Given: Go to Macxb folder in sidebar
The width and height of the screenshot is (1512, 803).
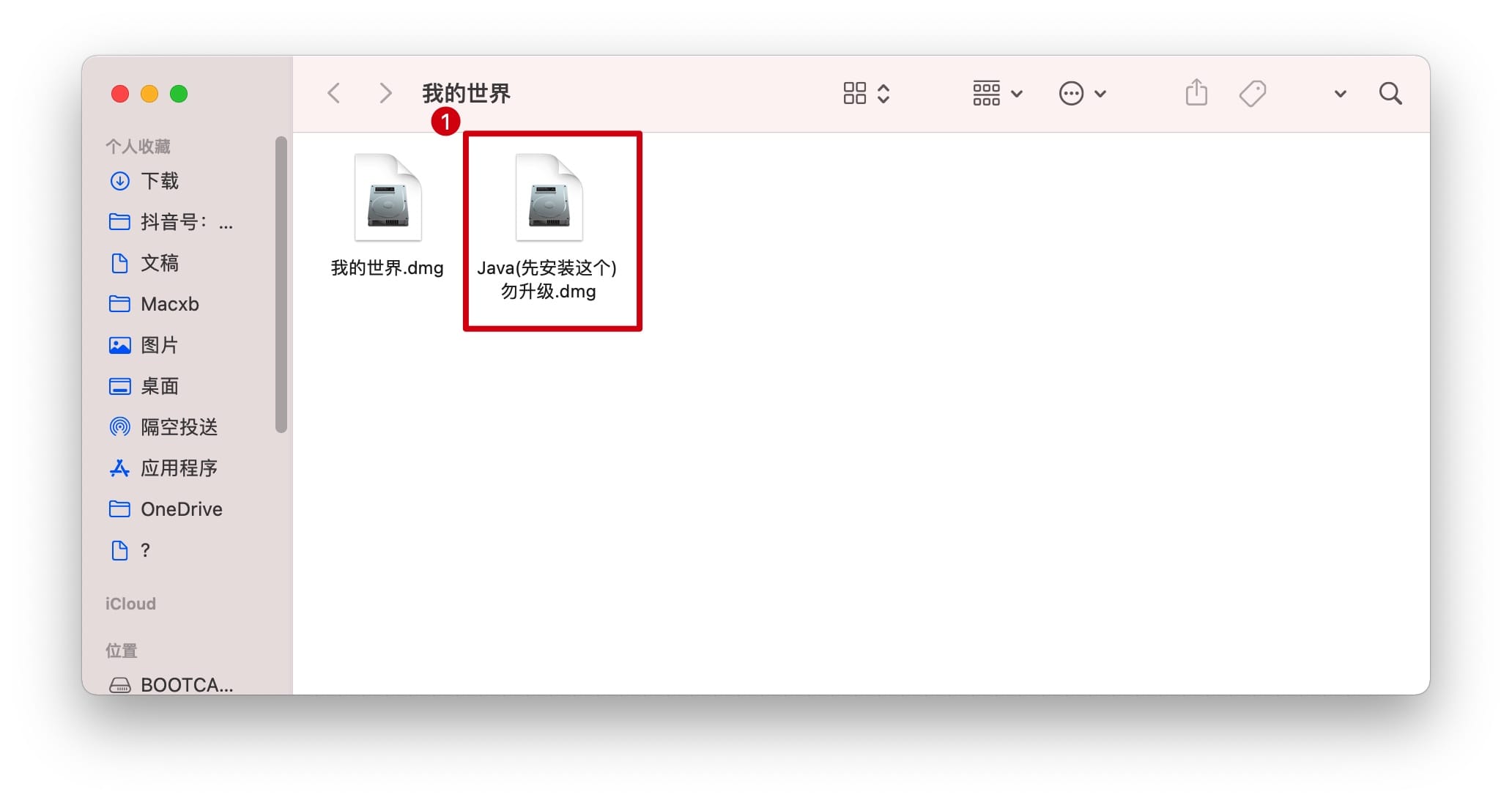Looking at the screenshot, I should (x=169, y=304).
